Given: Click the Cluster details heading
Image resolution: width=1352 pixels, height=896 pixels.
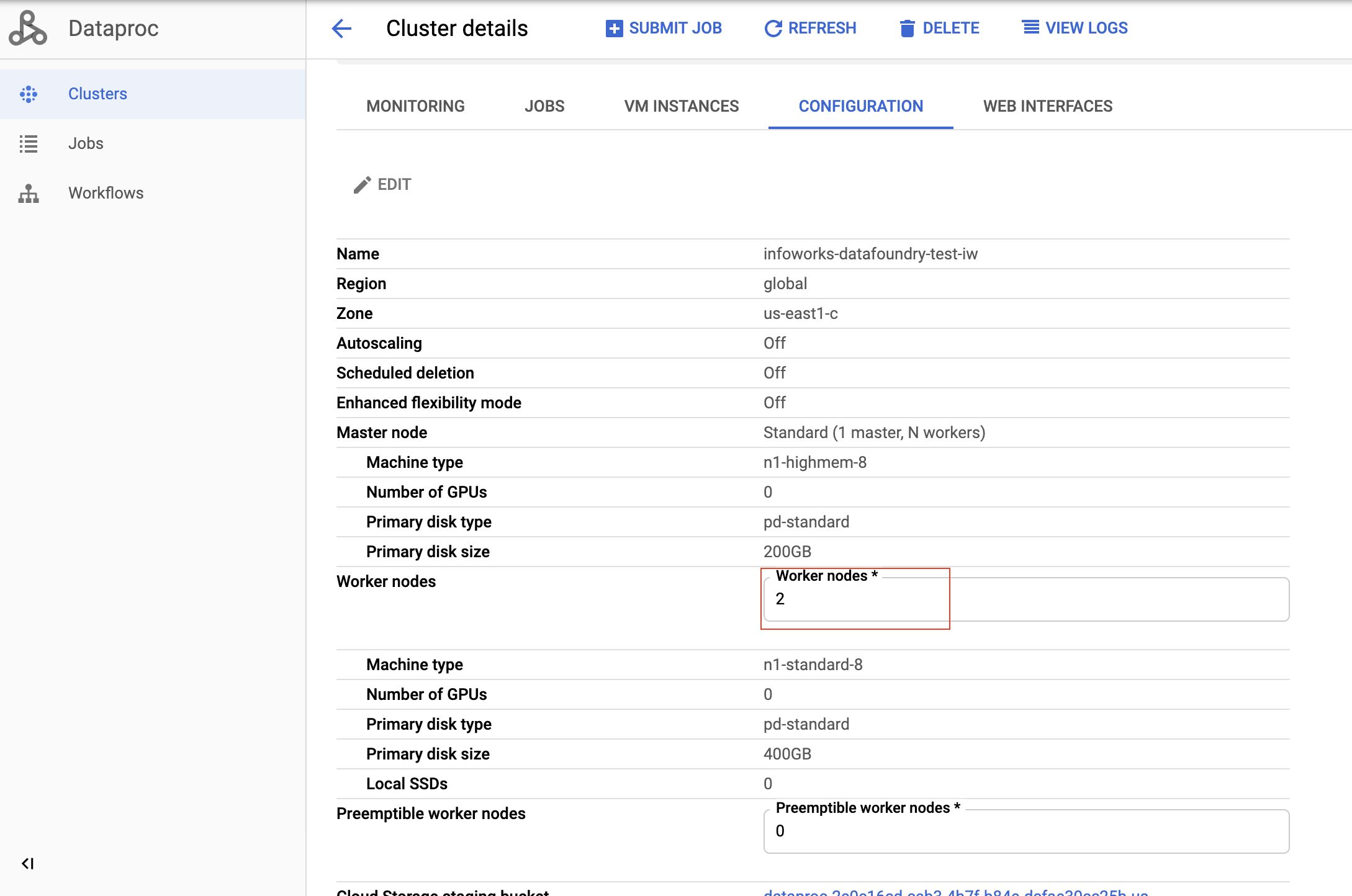Looking at the screenshot, I should pos(457,29).
